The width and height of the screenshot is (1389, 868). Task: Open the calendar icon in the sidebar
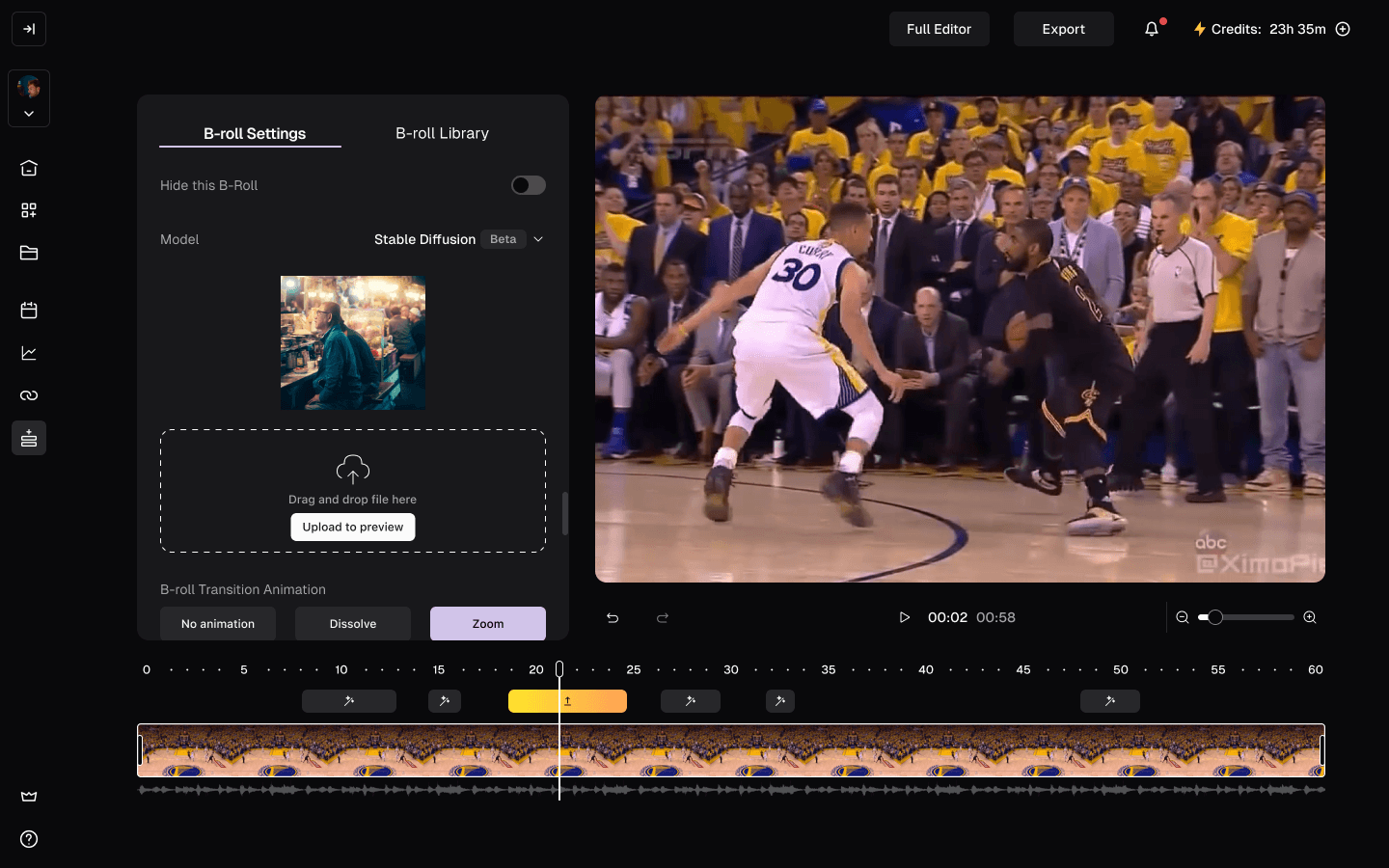29,311
